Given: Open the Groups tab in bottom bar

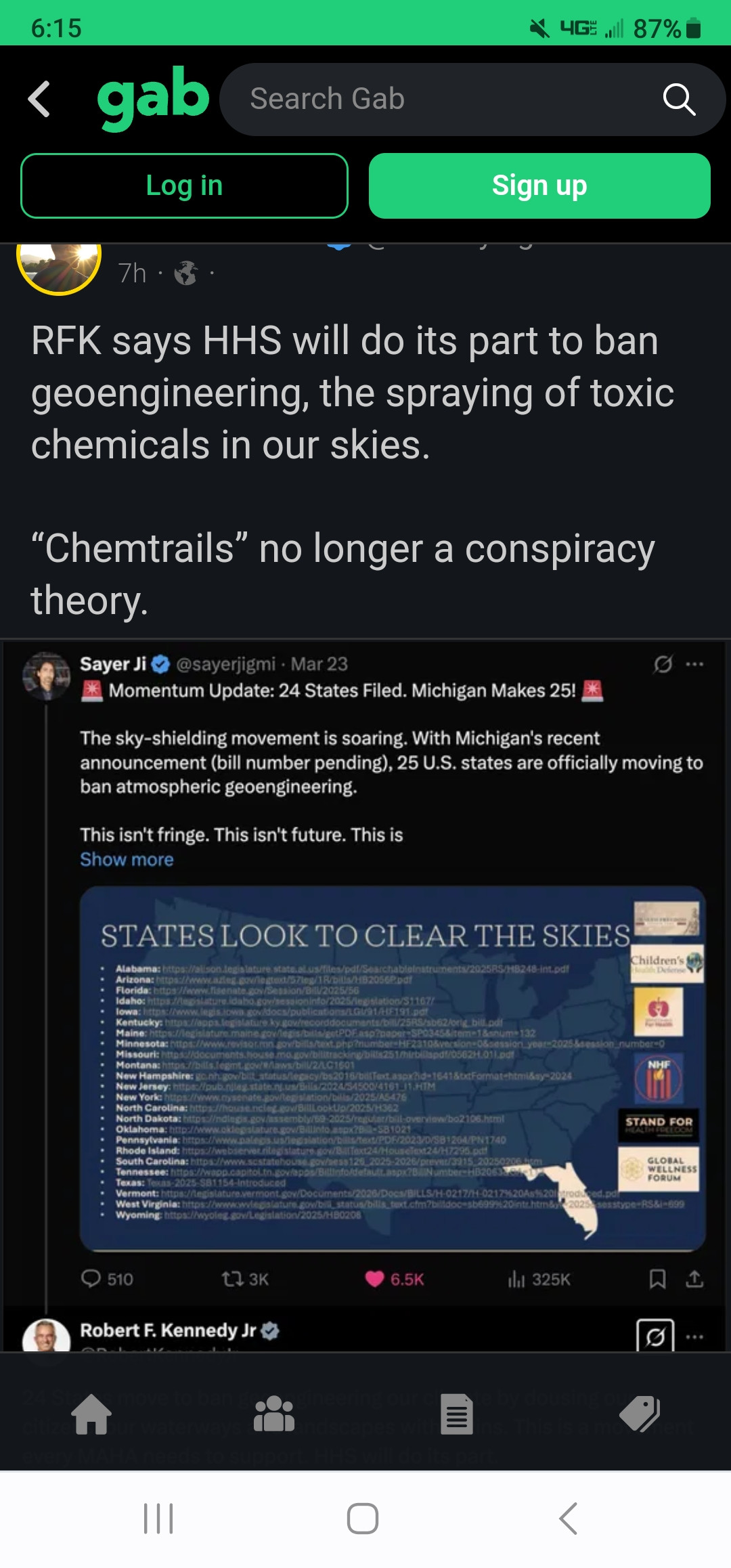Looking at the screenshot, I should click(x=274, y=1414).
